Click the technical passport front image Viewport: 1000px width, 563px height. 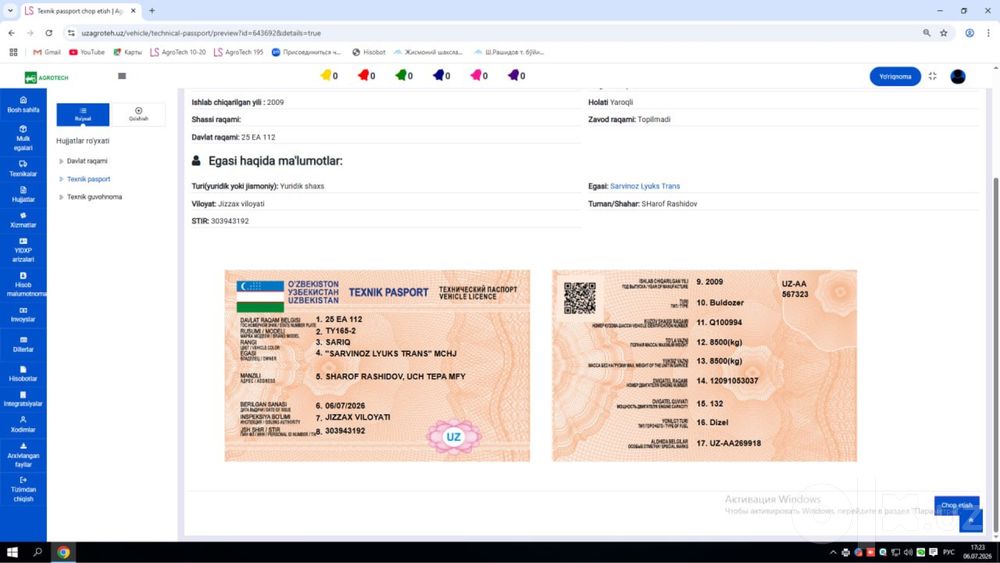377,365
